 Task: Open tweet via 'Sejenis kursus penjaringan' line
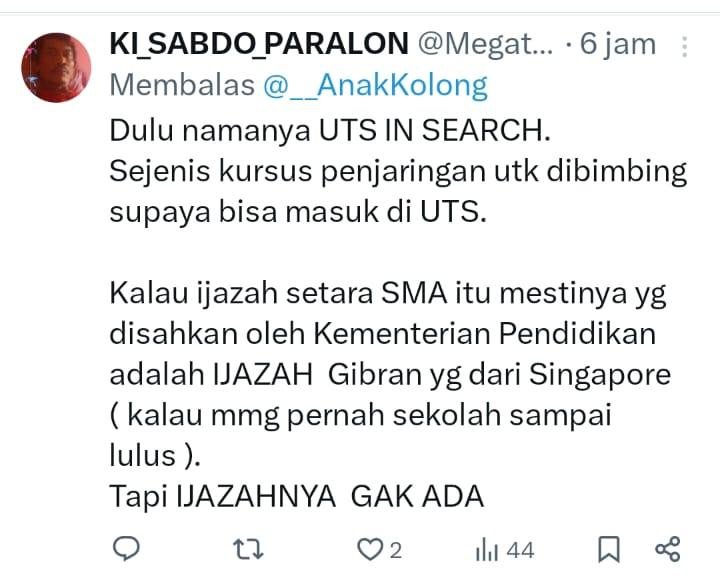coord(398,173)
